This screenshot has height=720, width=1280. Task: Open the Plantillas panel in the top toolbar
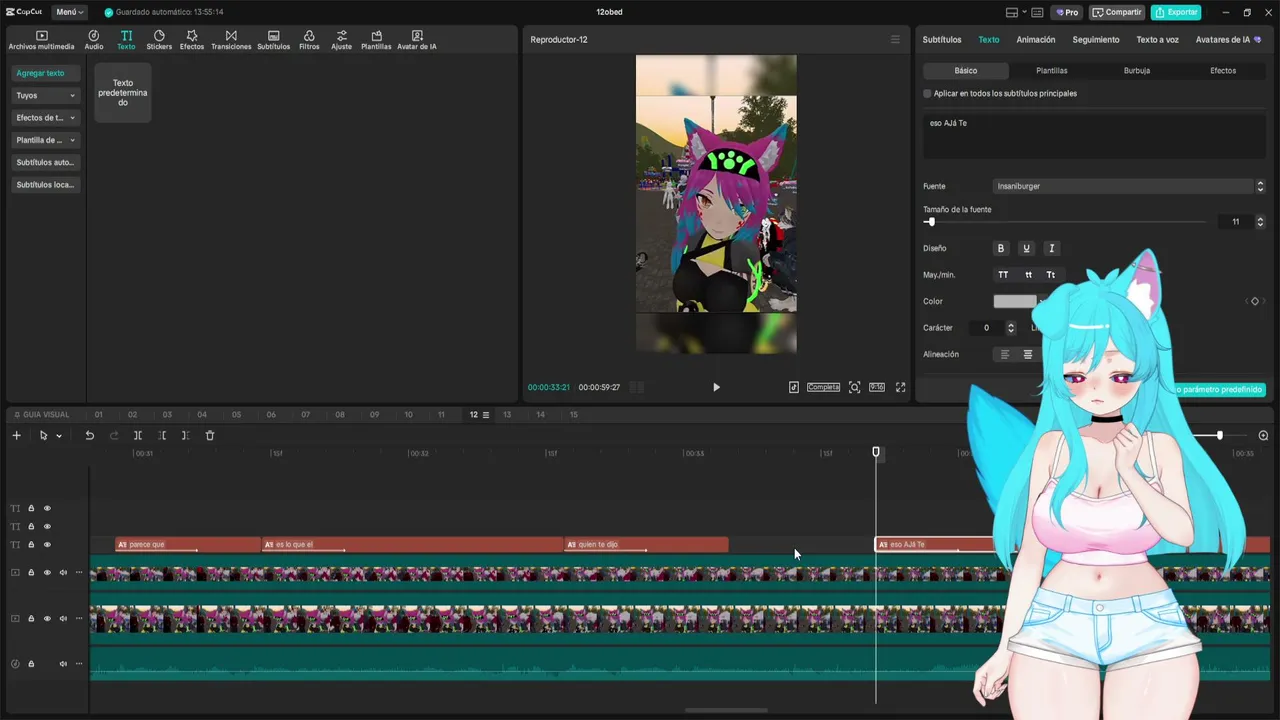(x=376, y=40)
